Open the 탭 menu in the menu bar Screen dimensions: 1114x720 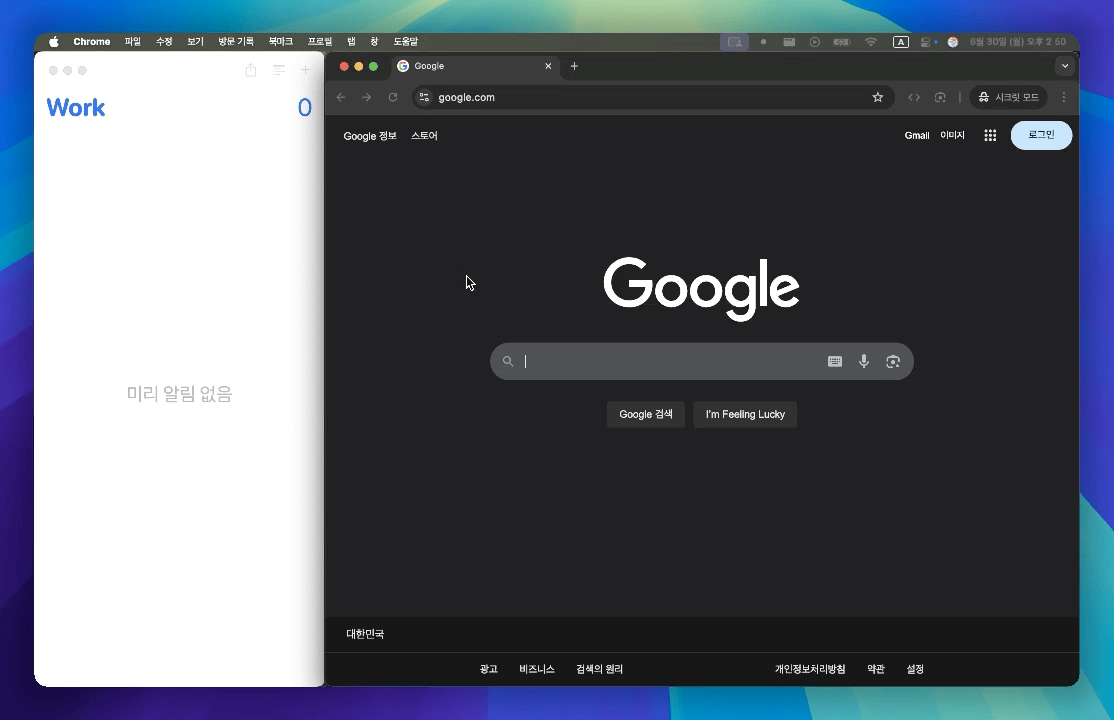click(351, 42)
